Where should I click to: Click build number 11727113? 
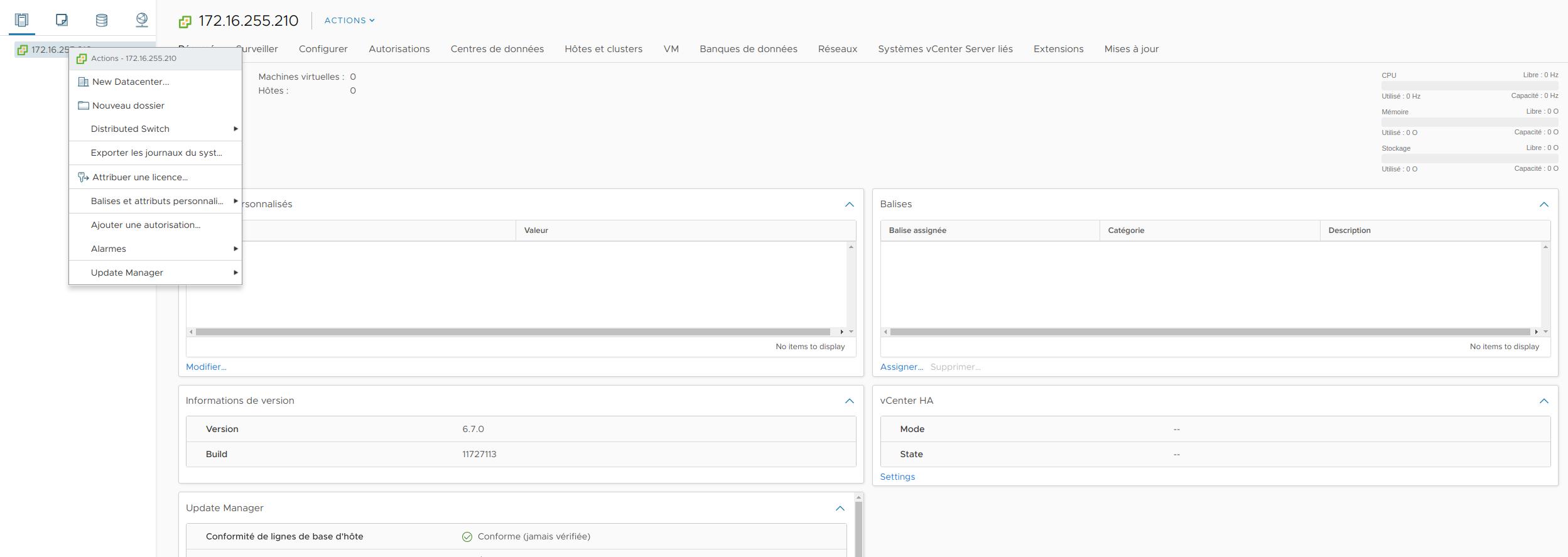479,454
